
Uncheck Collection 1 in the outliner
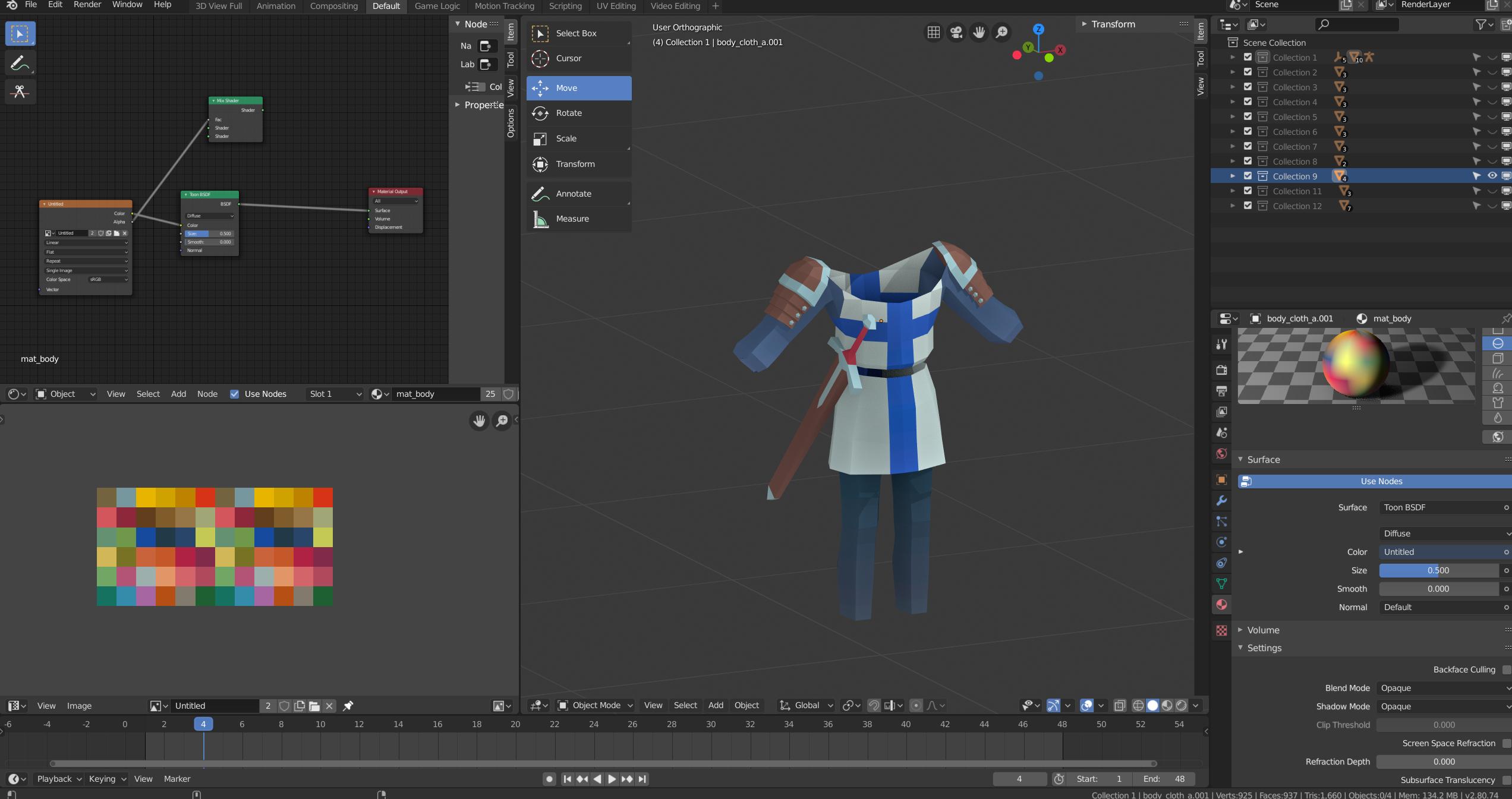1248,57
